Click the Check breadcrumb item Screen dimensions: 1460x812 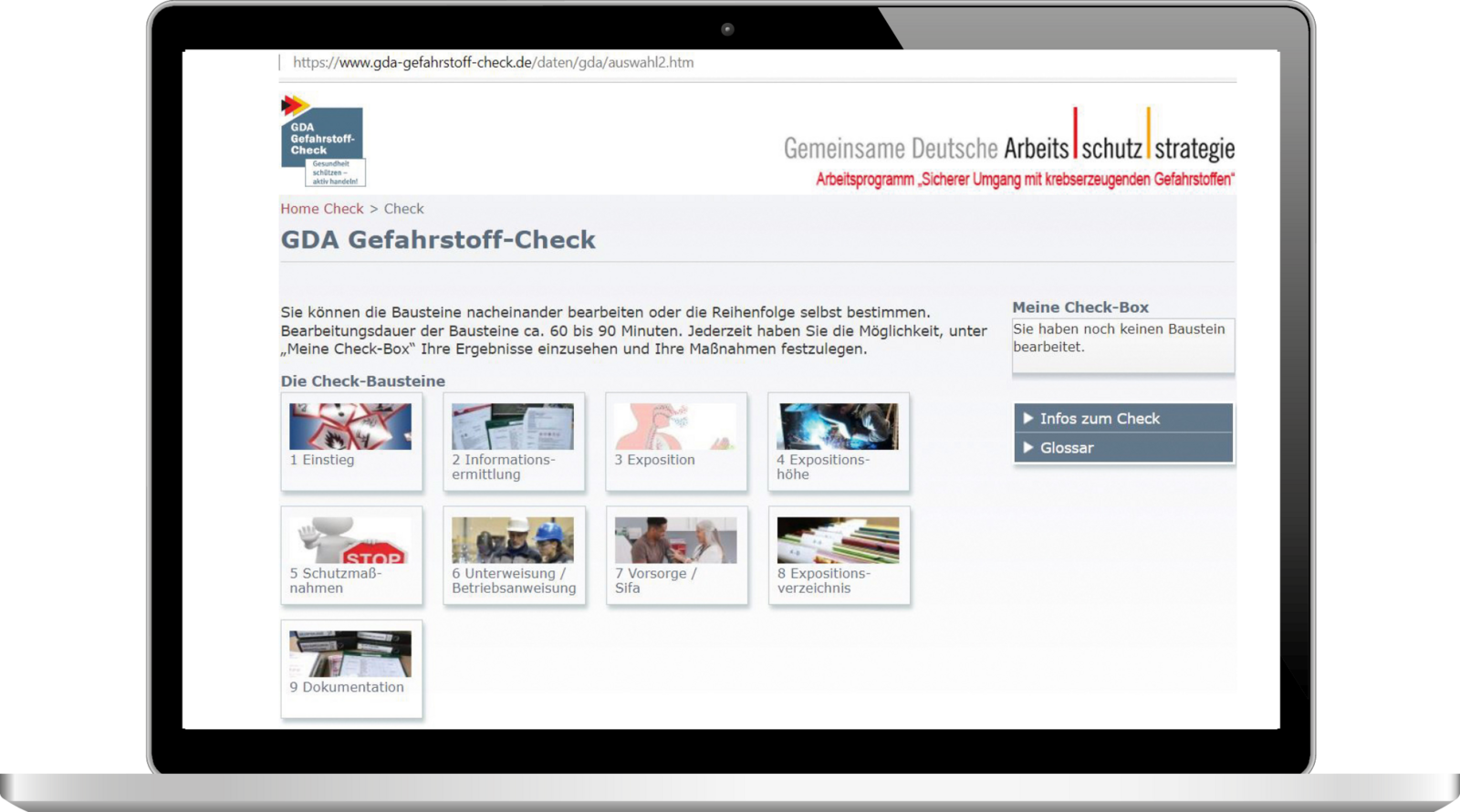pos(403,209)
